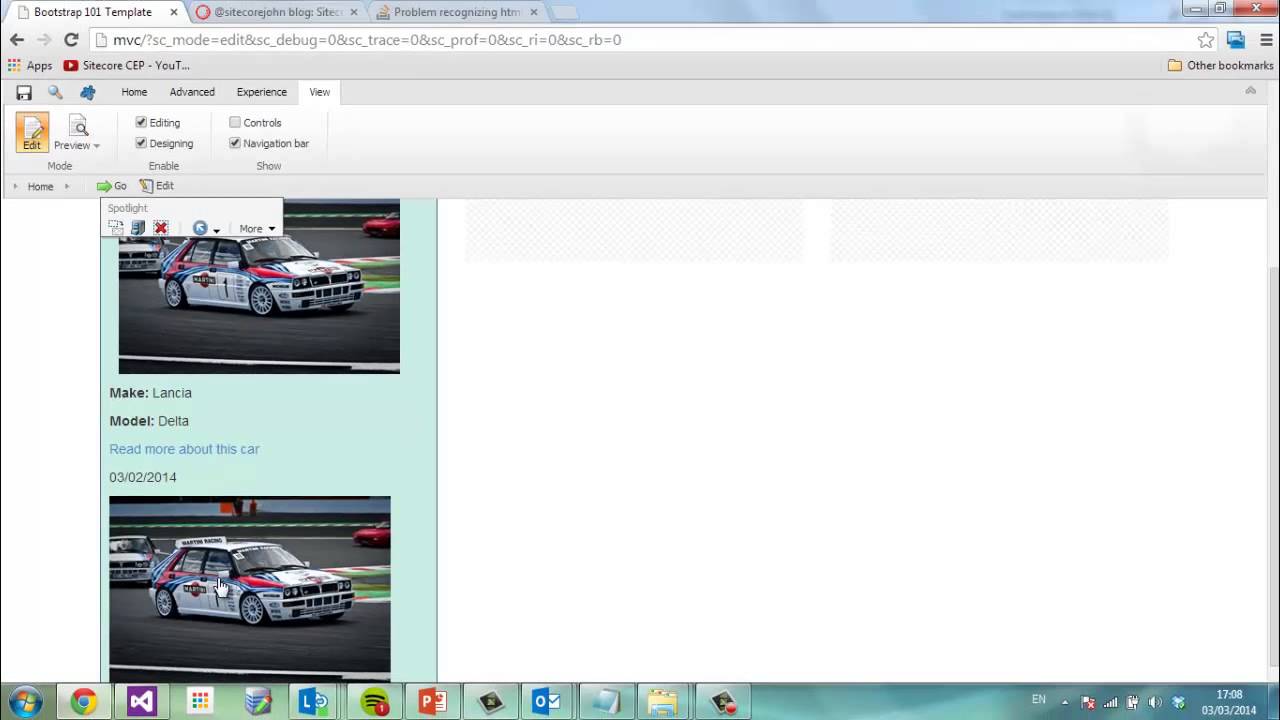Open Other bookmarks folder
This screenshot has width=1280, height=720.
click(1221, 65)
